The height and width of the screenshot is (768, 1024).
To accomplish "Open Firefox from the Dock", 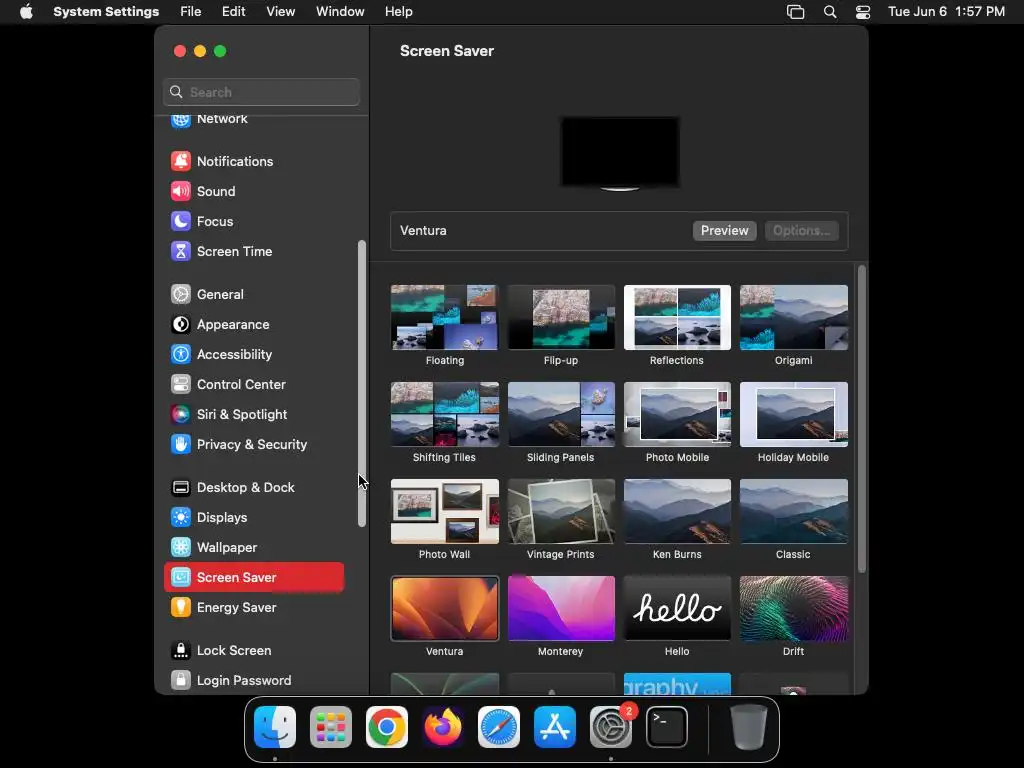I will point(443,727).
